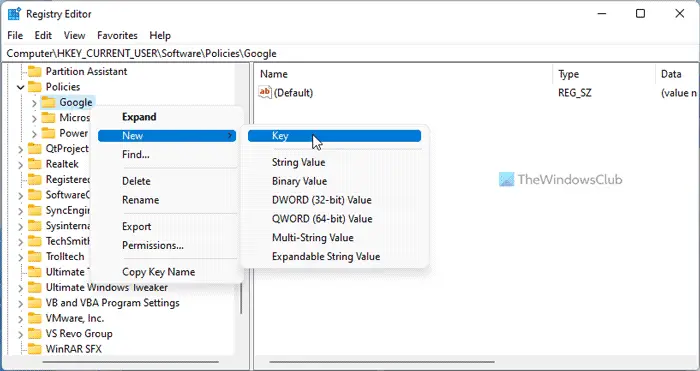Click the tree pane horizontal scrollbar

coord(130,362)
